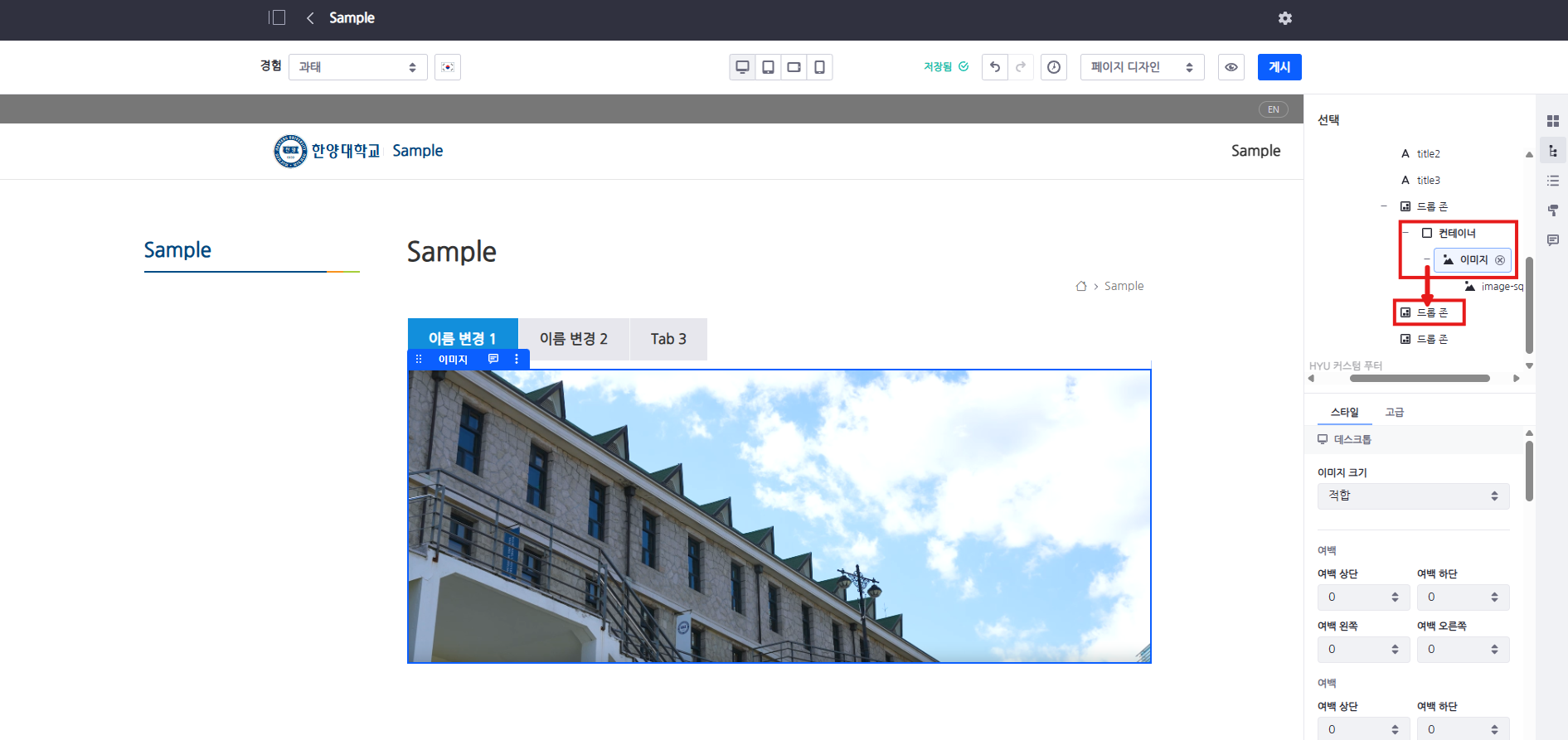
Task: Open the Fragments and Widgets sidebar panel
Action: click(1552, 121)
